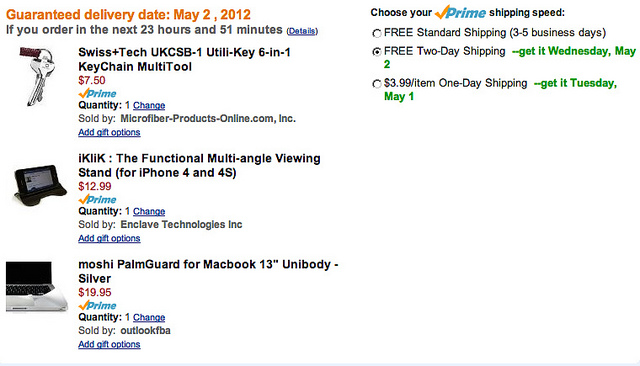Change quantity of the moshi PalmGuard

[149, 317]
